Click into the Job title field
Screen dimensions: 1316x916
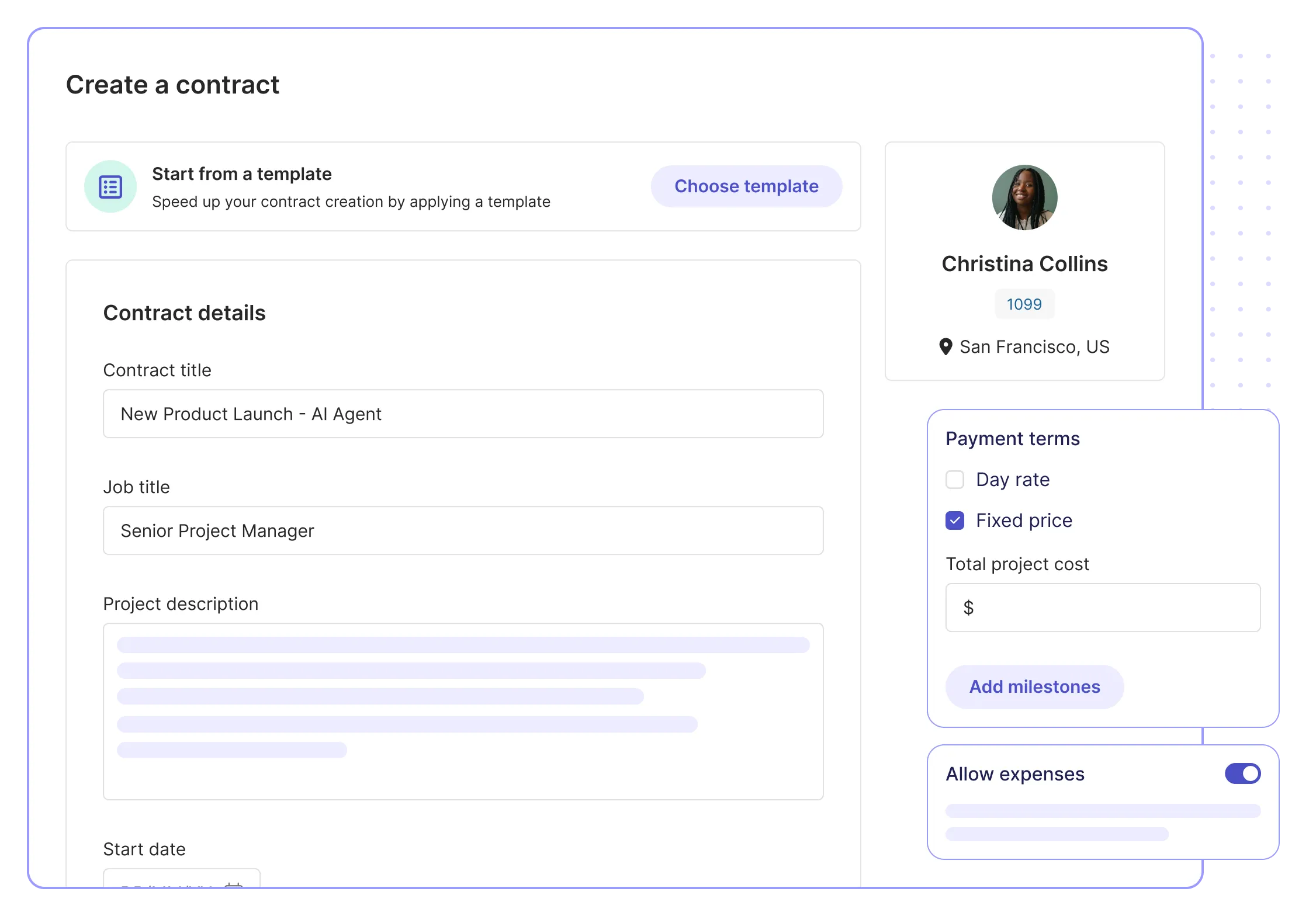(x=463, y=531)
